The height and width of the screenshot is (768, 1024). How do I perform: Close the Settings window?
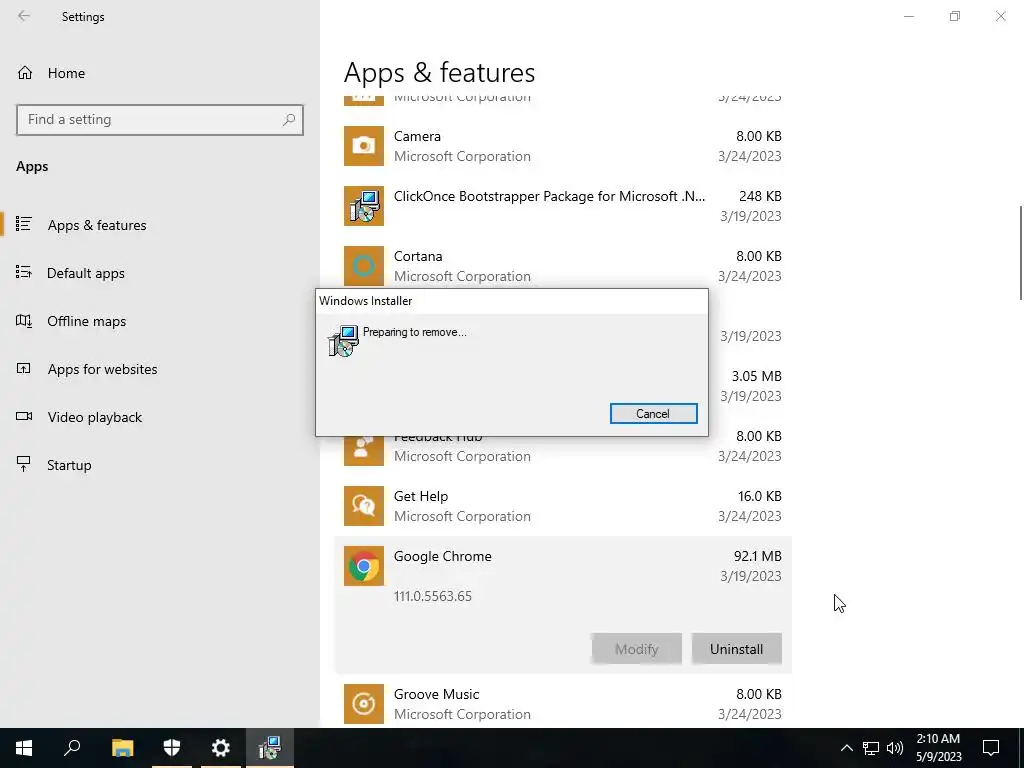click(1000, 16)
